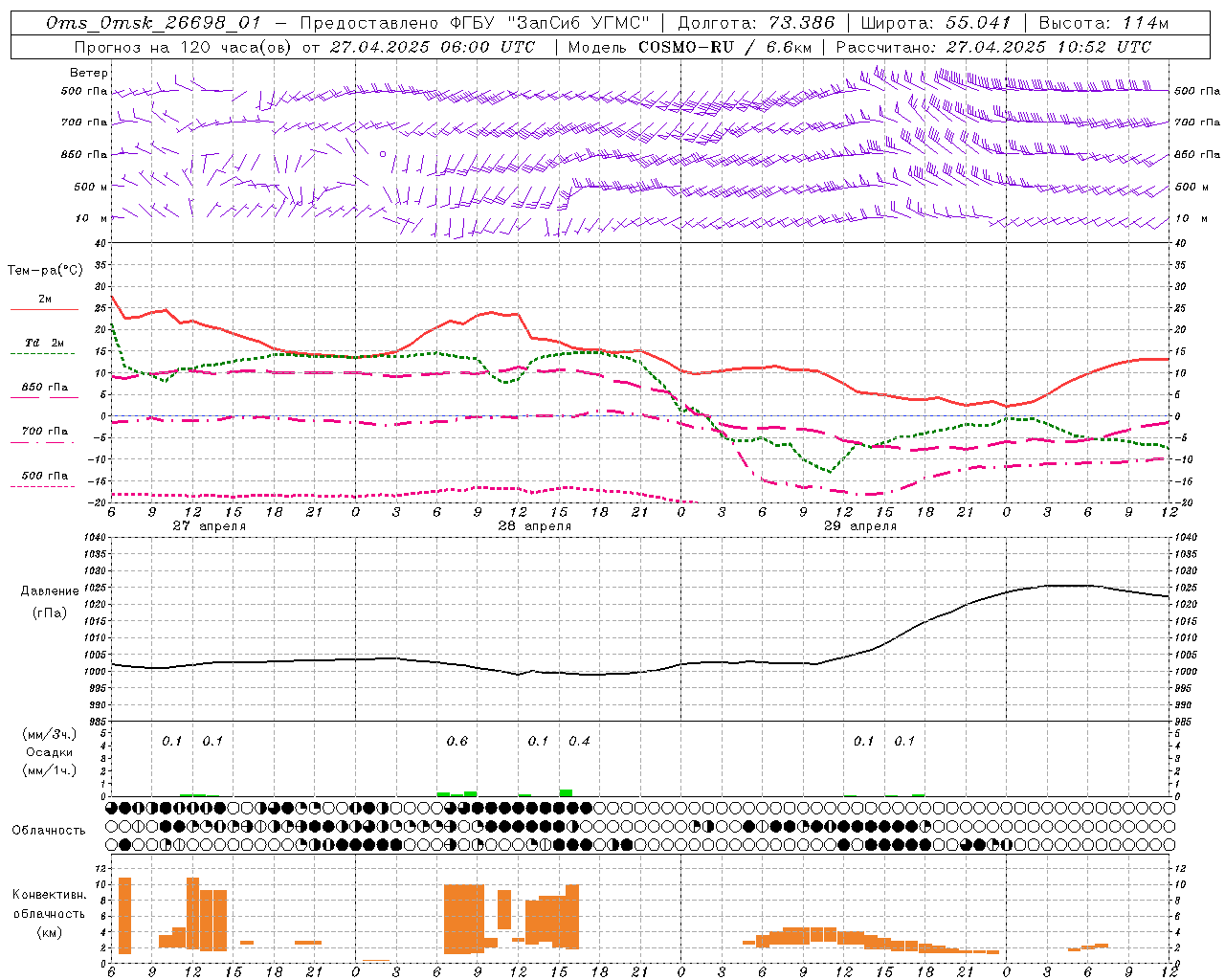
Task: Click the "Осадки" precipitation label
Action: [50, 752]
